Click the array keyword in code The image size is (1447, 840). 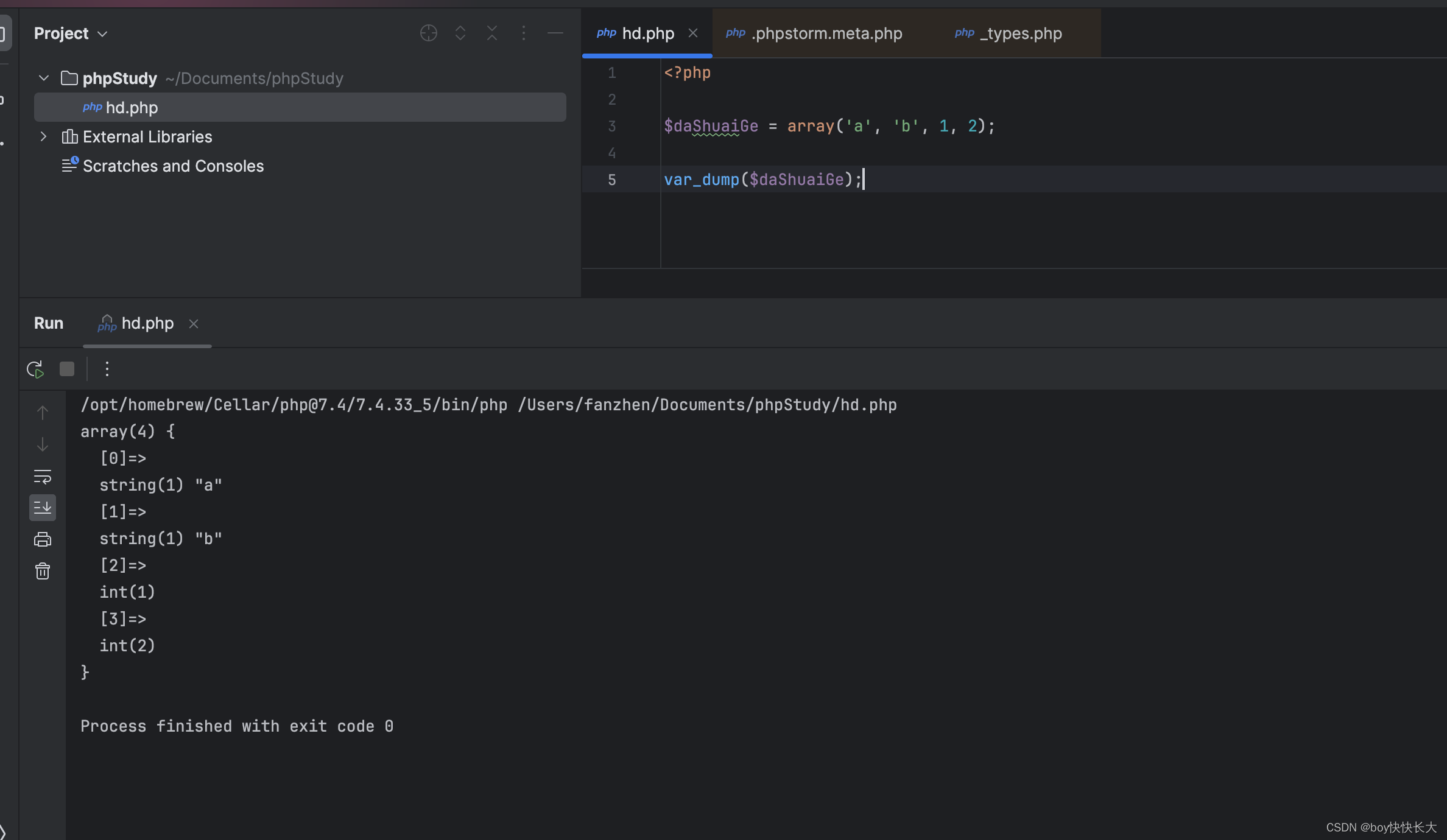pos(811,126)
